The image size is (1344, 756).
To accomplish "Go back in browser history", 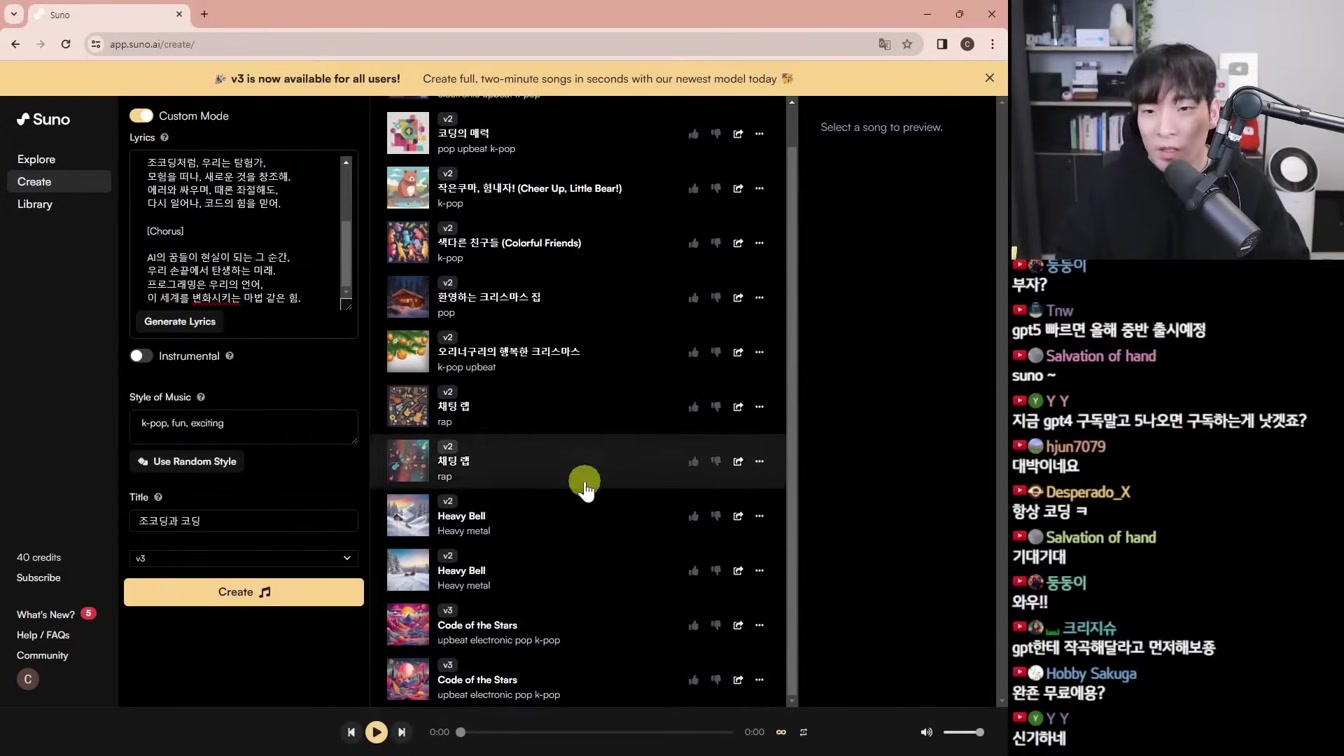I will click(x=16, y=44).
